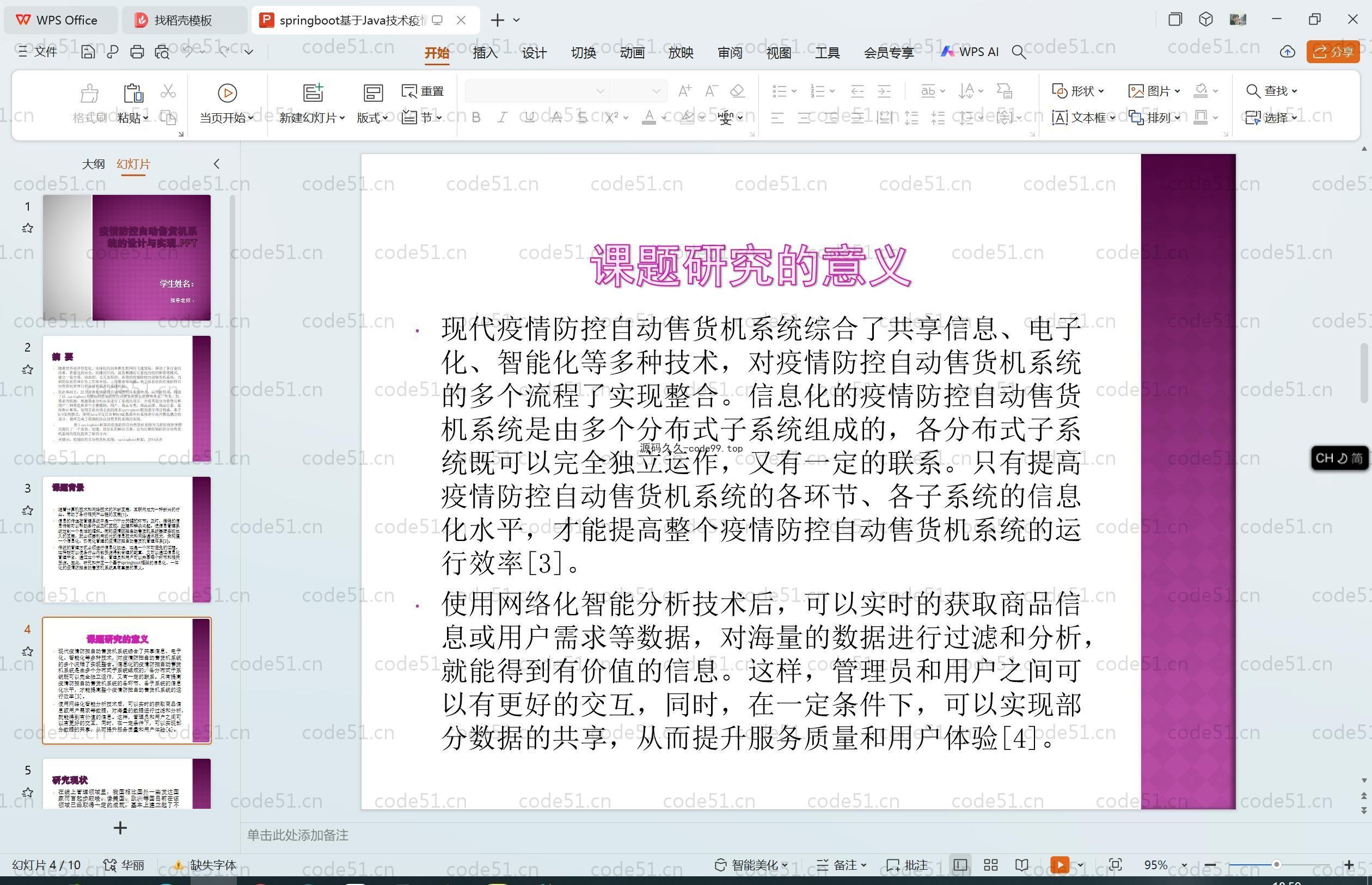1372x885 pixels.
Task: Open the Animation (动画) tab
Action: (x=632, y=53)
